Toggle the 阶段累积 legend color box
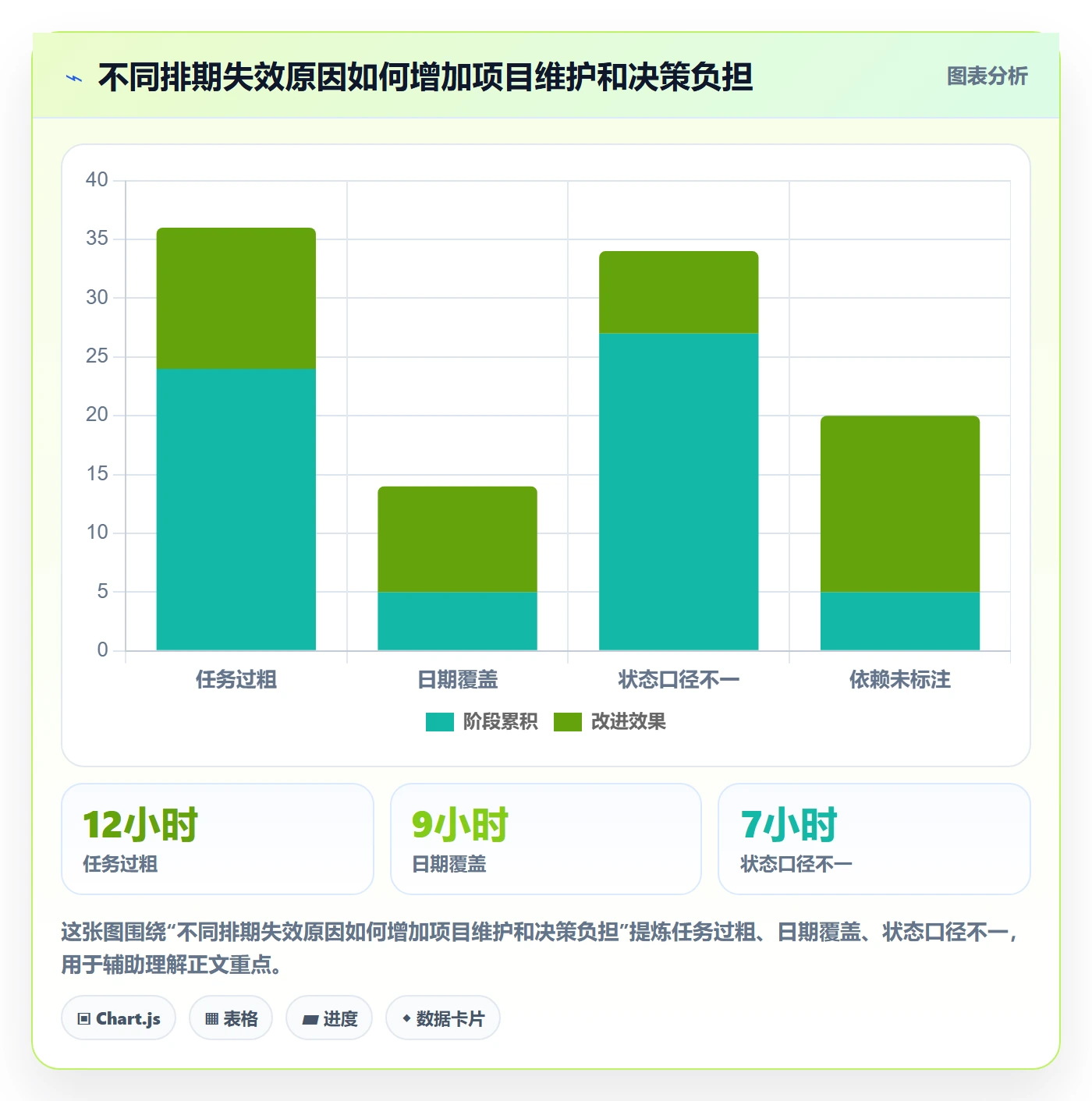 pos(440,722)
